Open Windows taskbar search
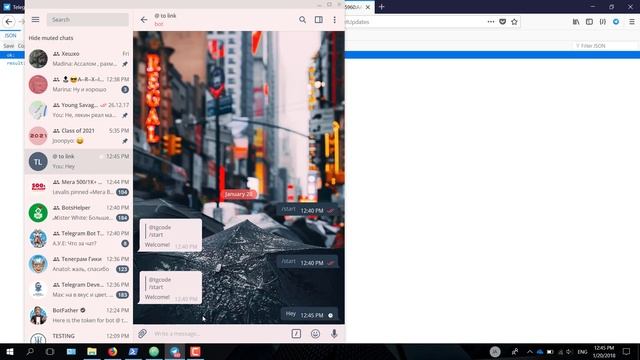 (30, 351)
